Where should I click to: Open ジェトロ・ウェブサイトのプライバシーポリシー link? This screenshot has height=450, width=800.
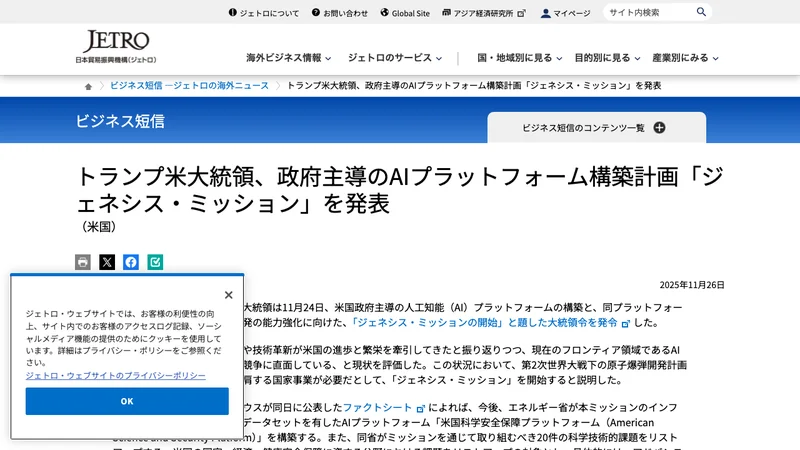coord(116,376)
